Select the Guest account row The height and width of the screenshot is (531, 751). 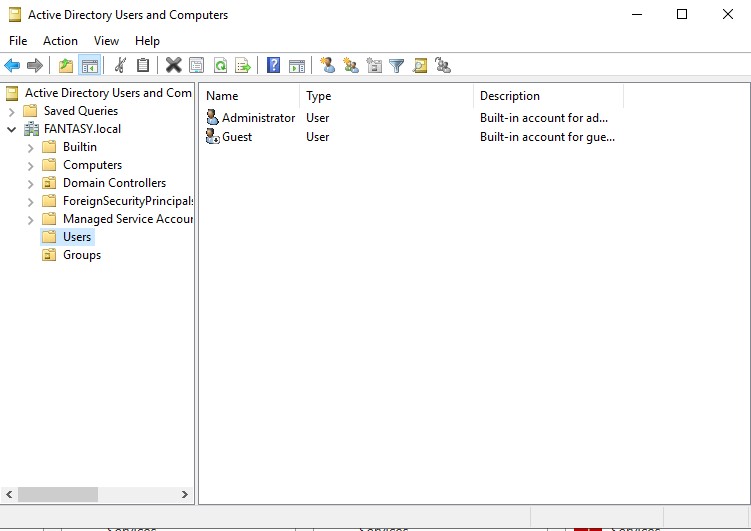click(410, 136)
